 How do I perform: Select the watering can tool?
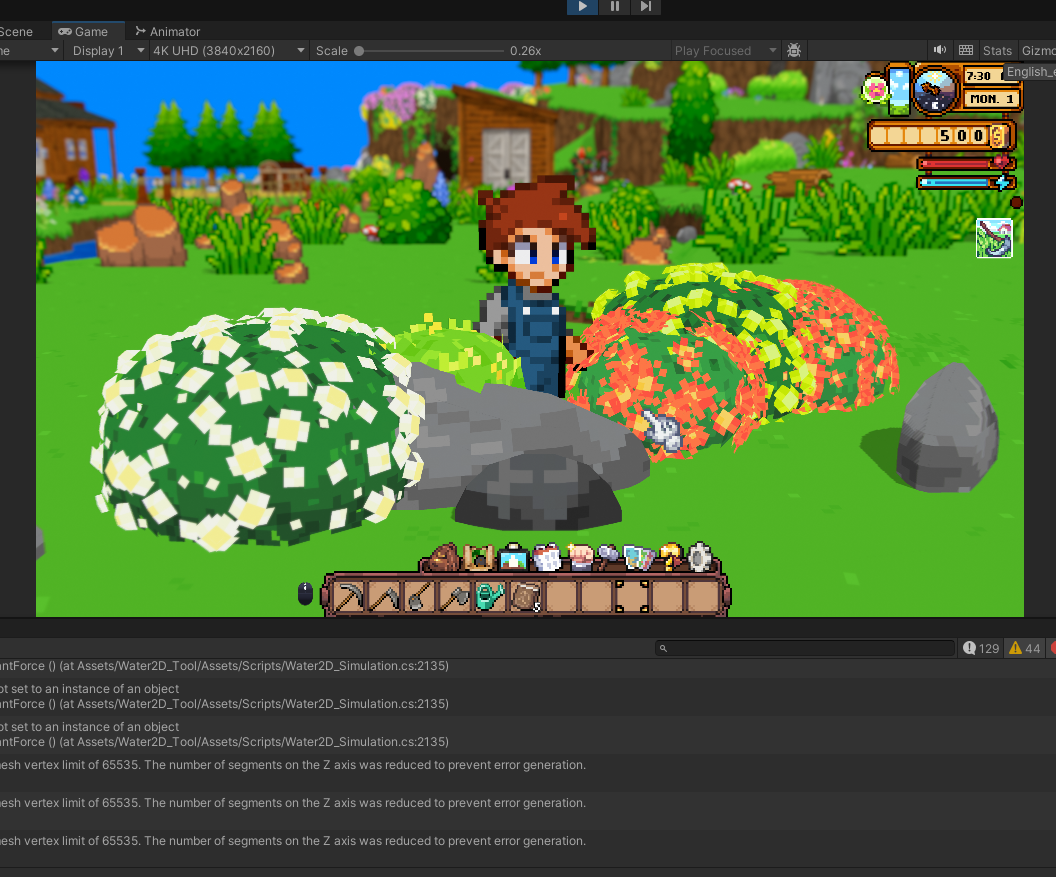(x=489, y=597)
